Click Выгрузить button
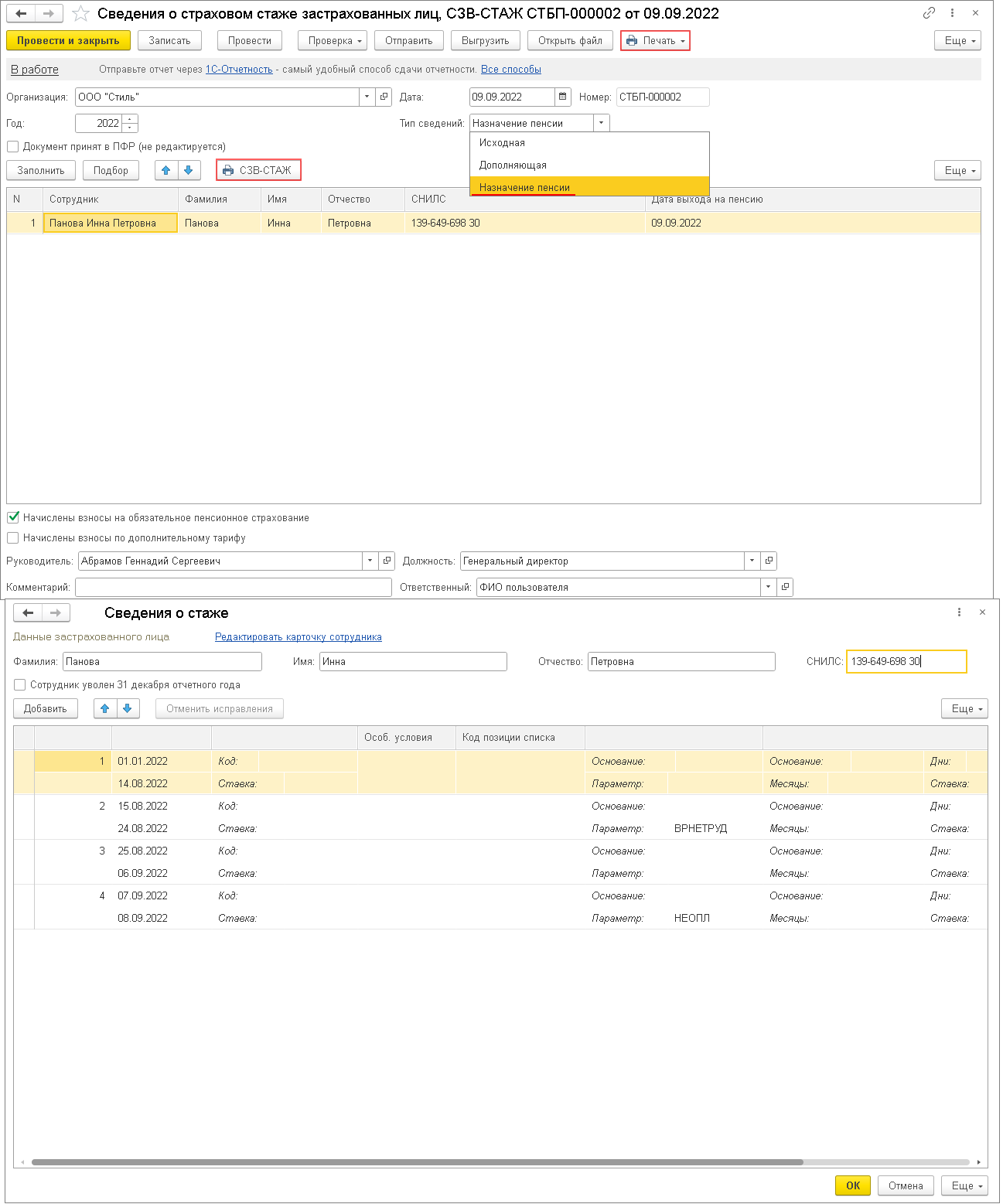This screenshot has height=1204, width=1003. (x=486, y=40)
